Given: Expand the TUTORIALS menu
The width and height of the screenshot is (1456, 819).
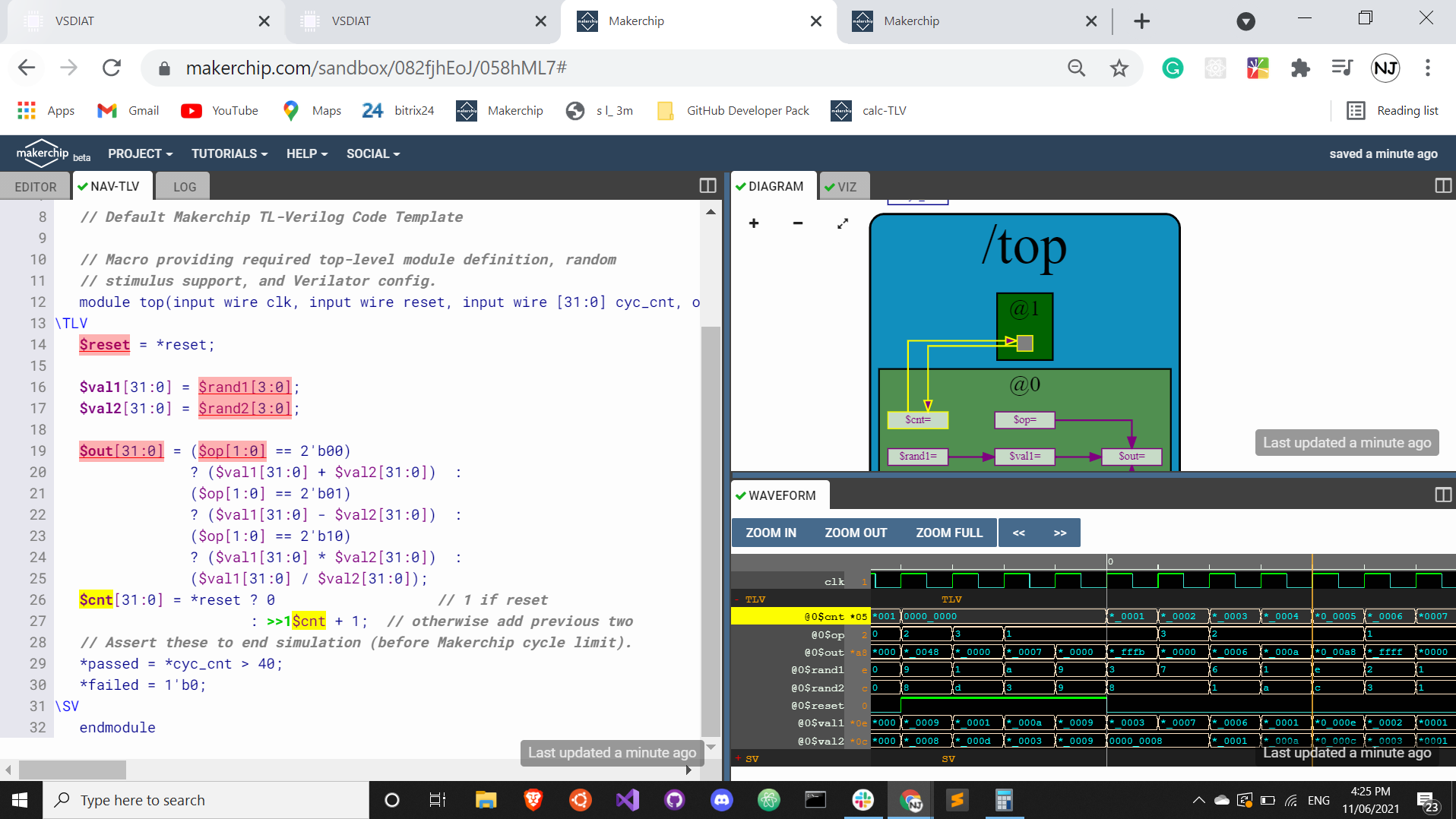Looking at the screenshot, I should click(x=229, y=153).
